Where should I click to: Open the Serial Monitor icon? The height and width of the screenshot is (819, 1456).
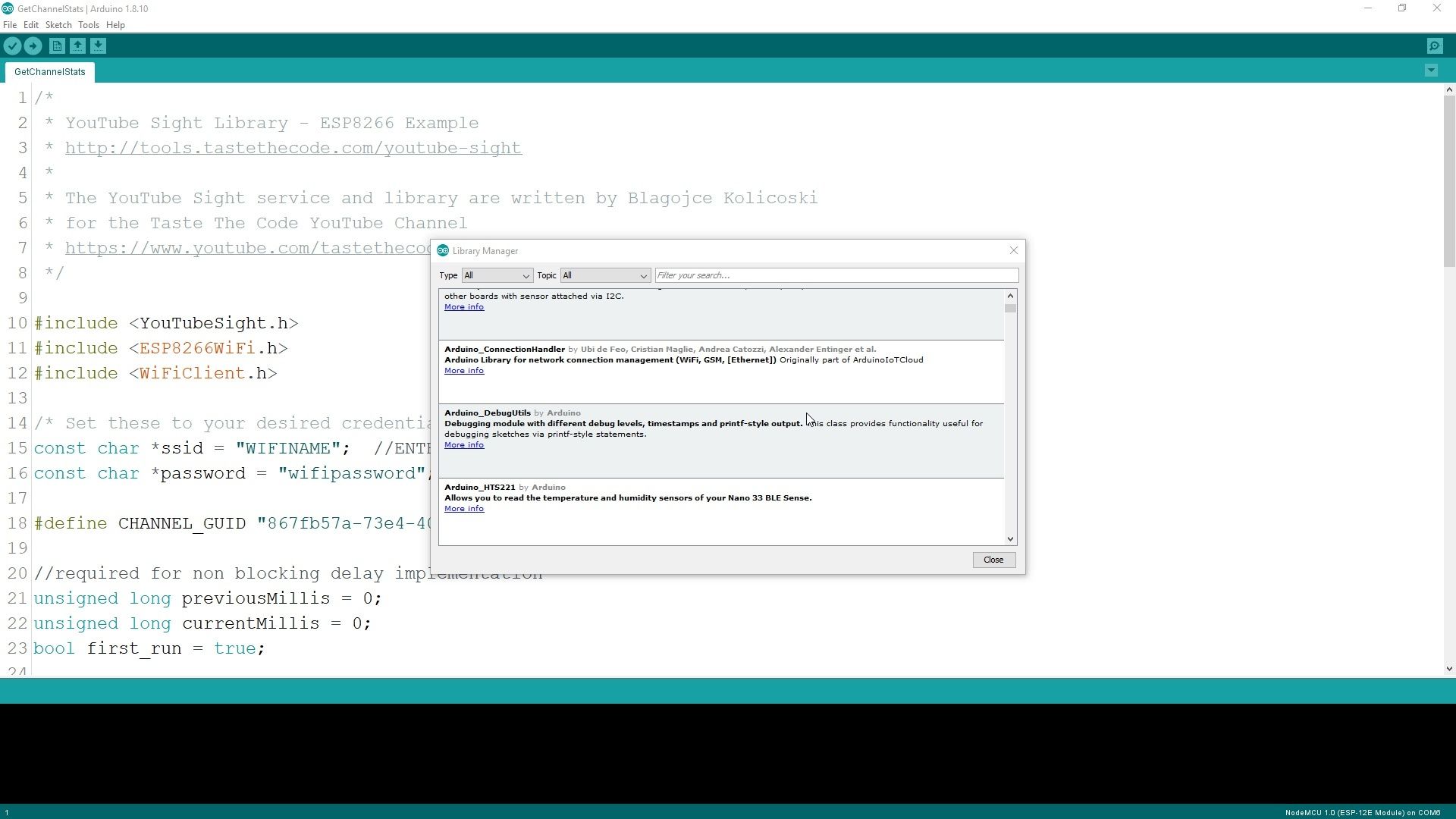coord(1435,46)
